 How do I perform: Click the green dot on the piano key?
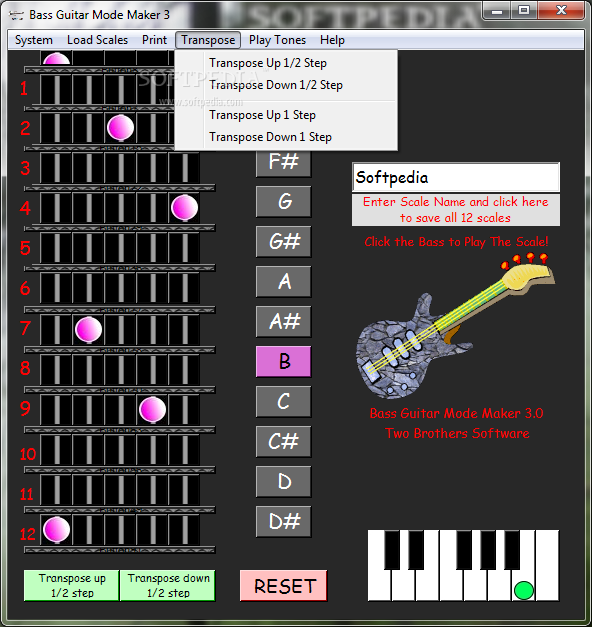click(x=524, y=590)
